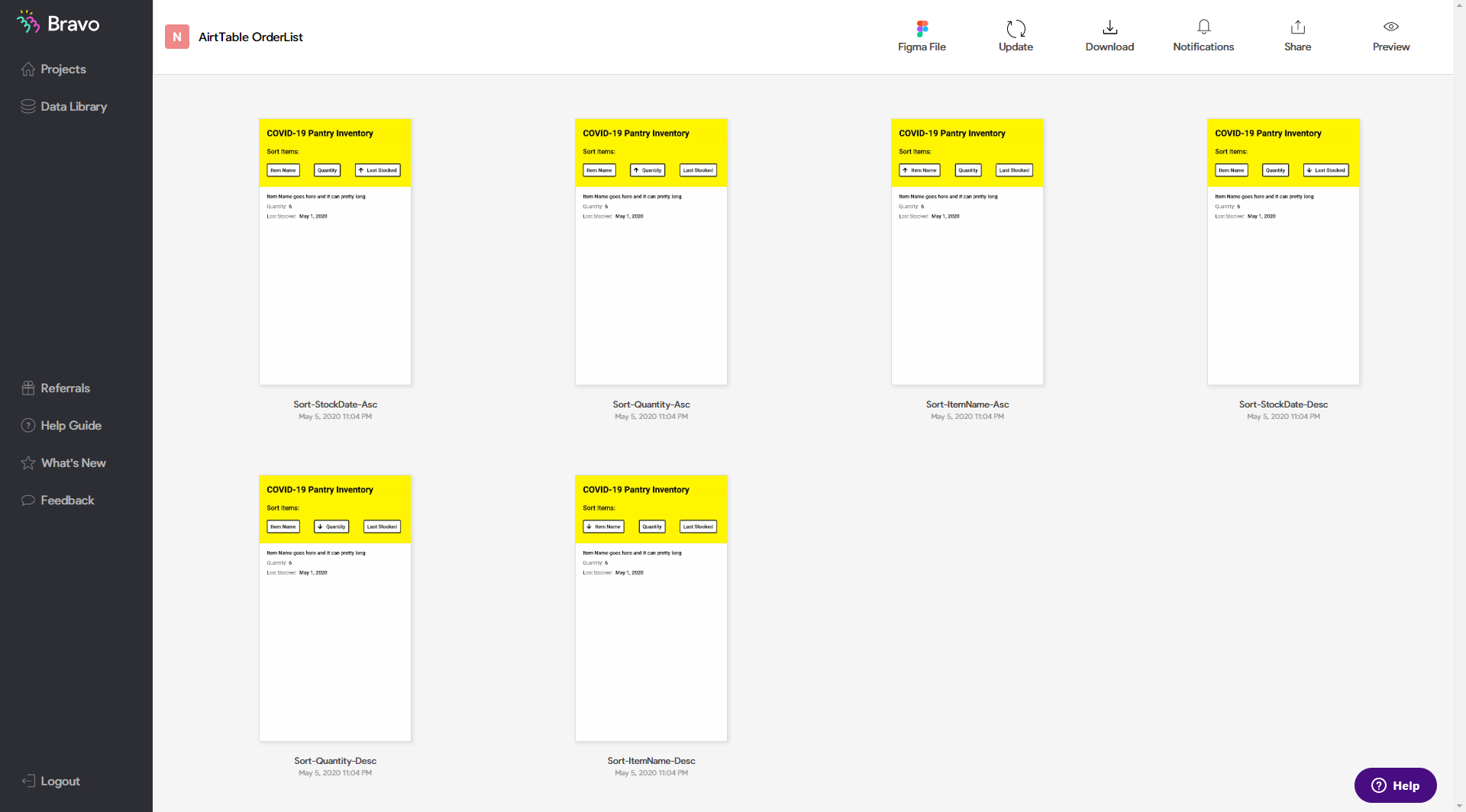Screen dimensions: 1466x812
Task: Open Projects in the sidebar
Action: point(63,69)
